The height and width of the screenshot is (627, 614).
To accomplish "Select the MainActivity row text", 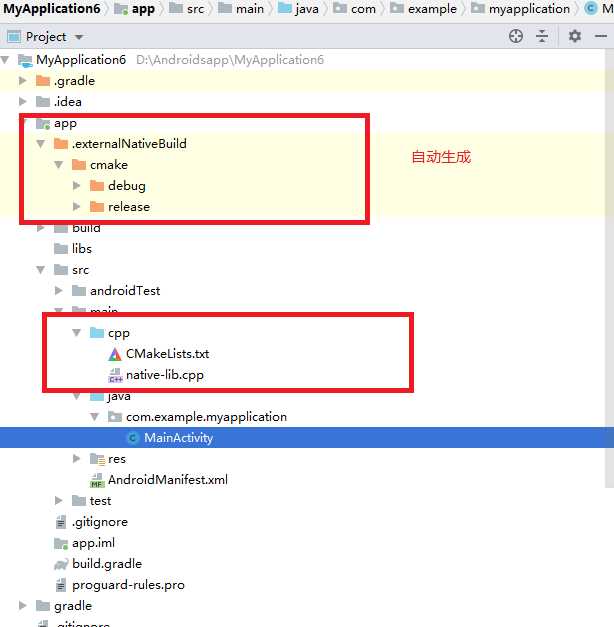I will 178,438.
